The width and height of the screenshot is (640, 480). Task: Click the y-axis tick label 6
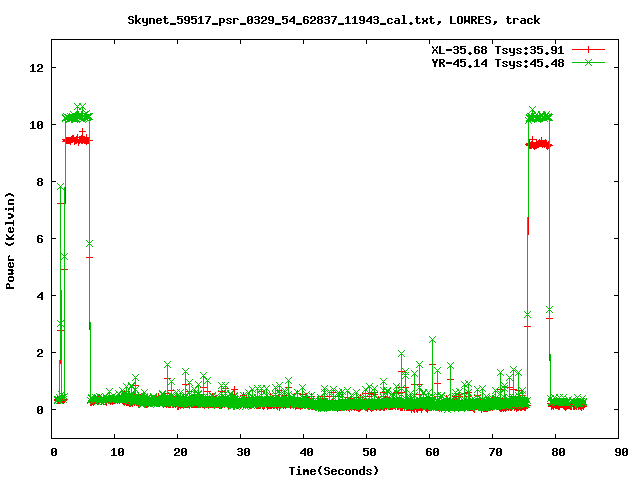tap(40, 239)
